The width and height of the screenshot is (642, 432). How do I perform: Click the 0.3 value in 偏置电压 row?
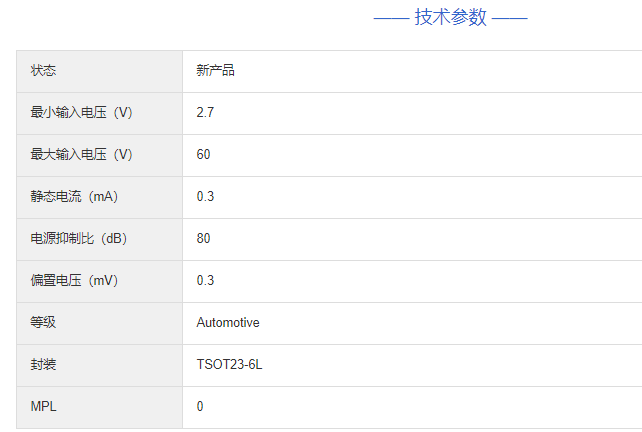(x=205, y=281)
